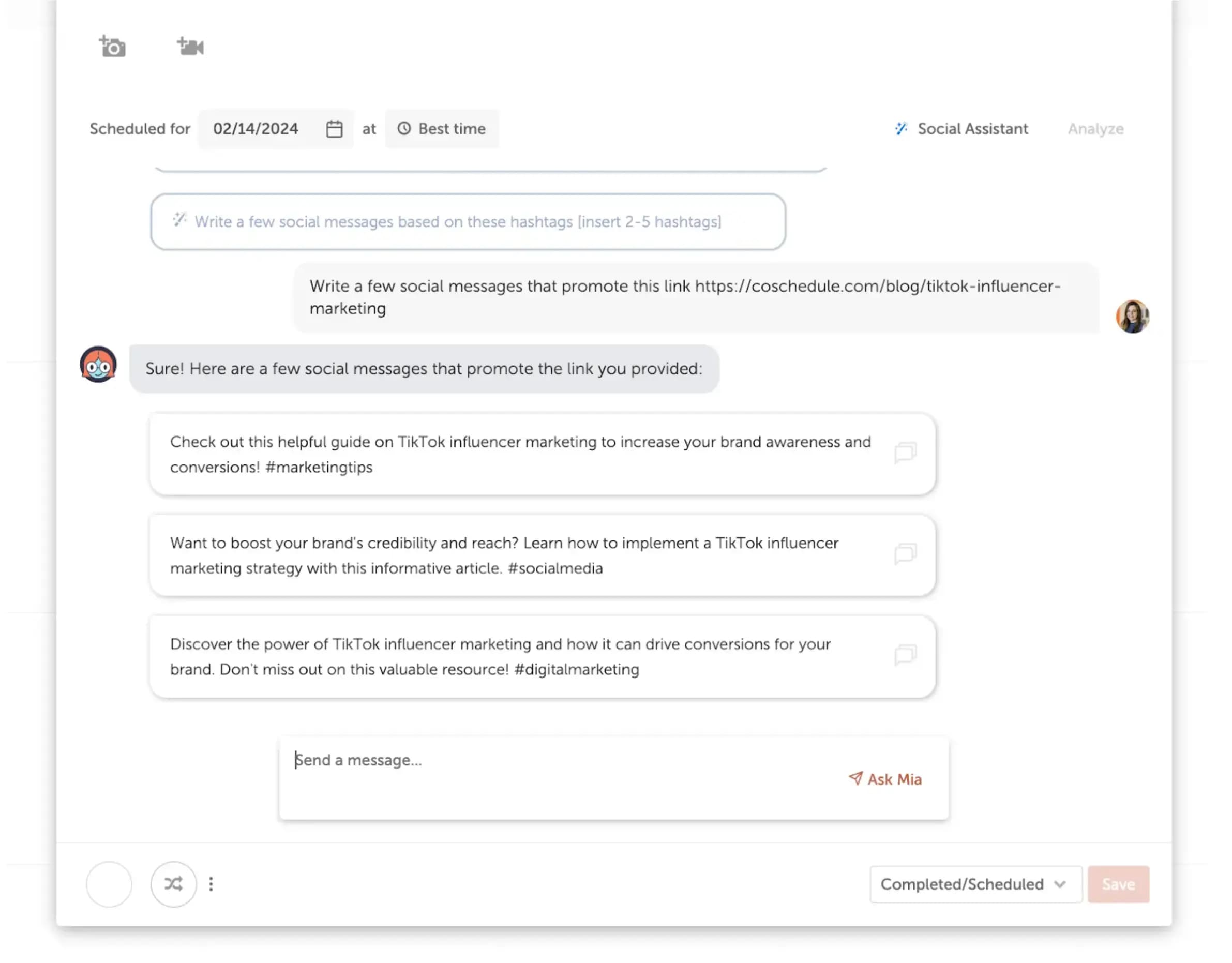Open the calendar date picker icon
Image resolution: width=1232 pixels, height=963 pixels.
pos(334,129)
